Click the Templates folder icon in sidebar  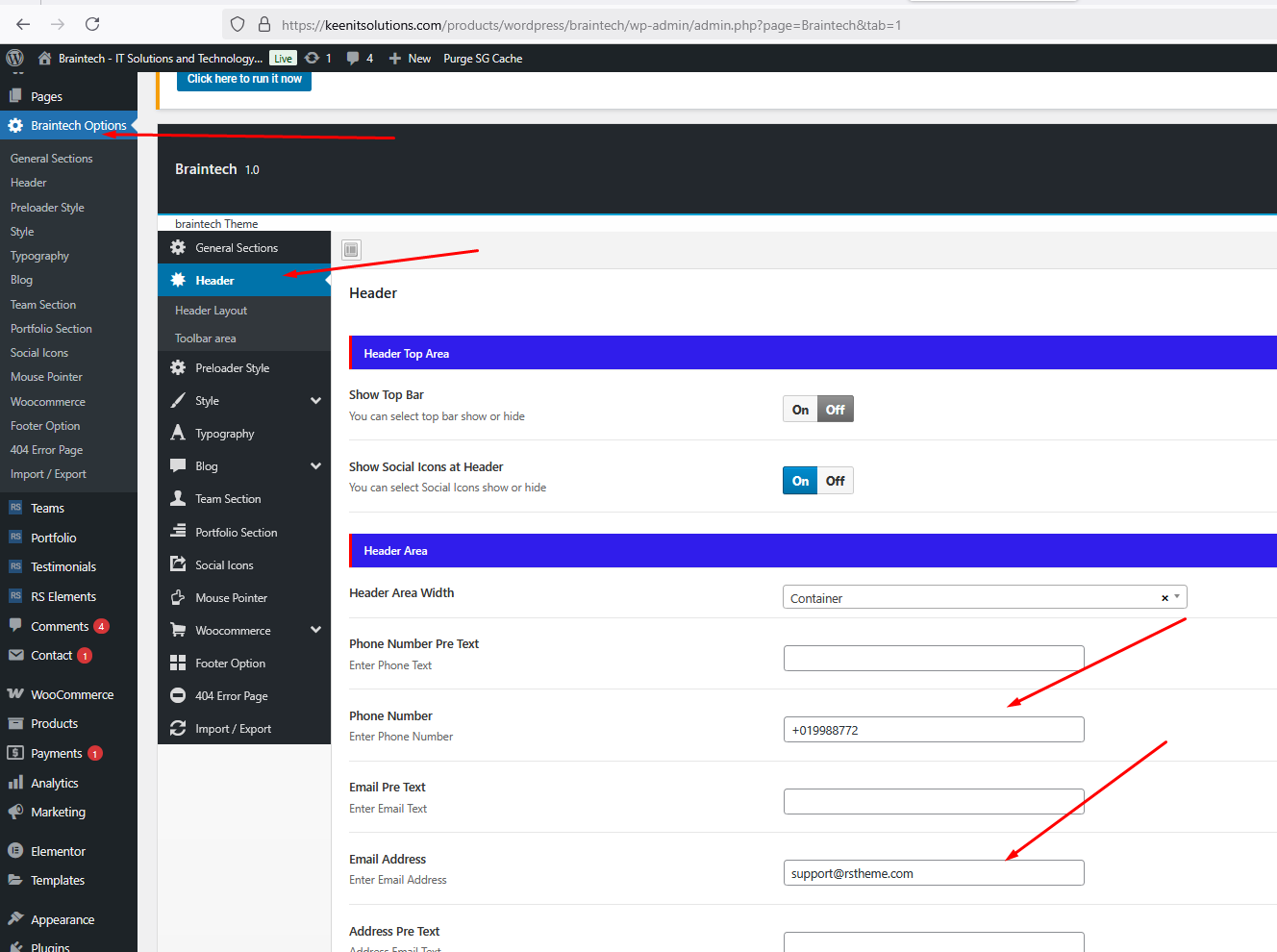point(15,880)
